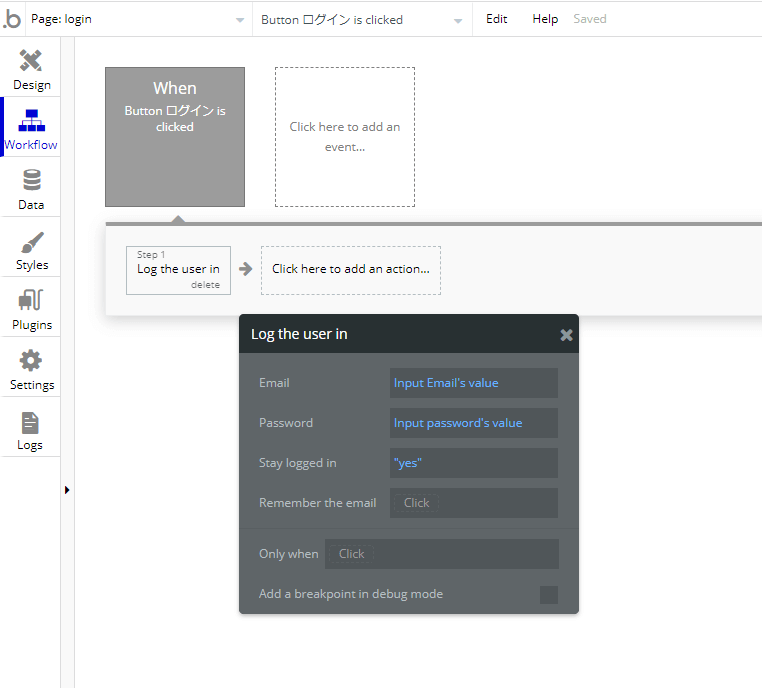Open the Help menu

pyautogui.click(x=545, y=19)
